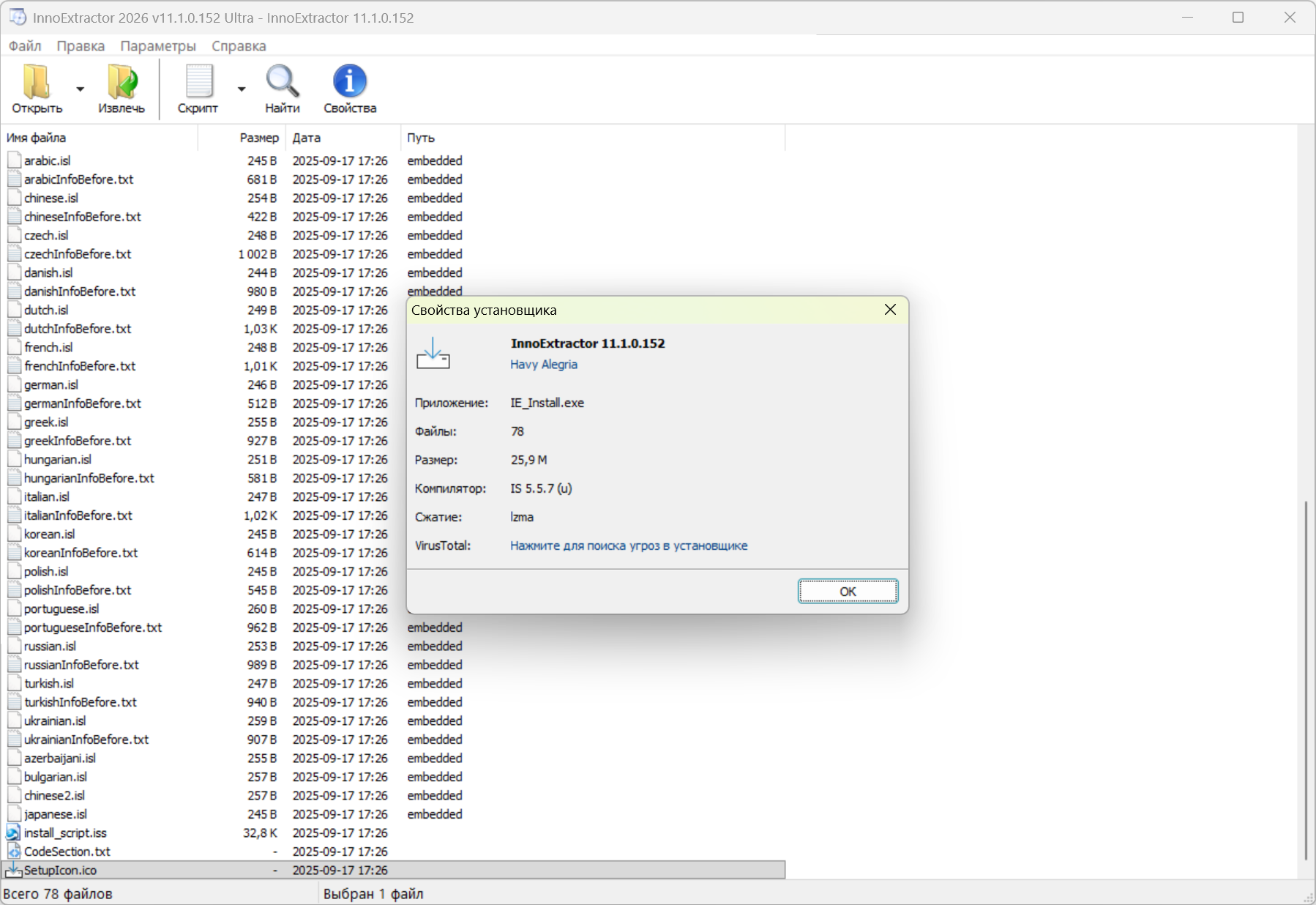Click the korean.isl file icon
The image size is (1316, 905).
pyautogui.click(x=14, y=534)
